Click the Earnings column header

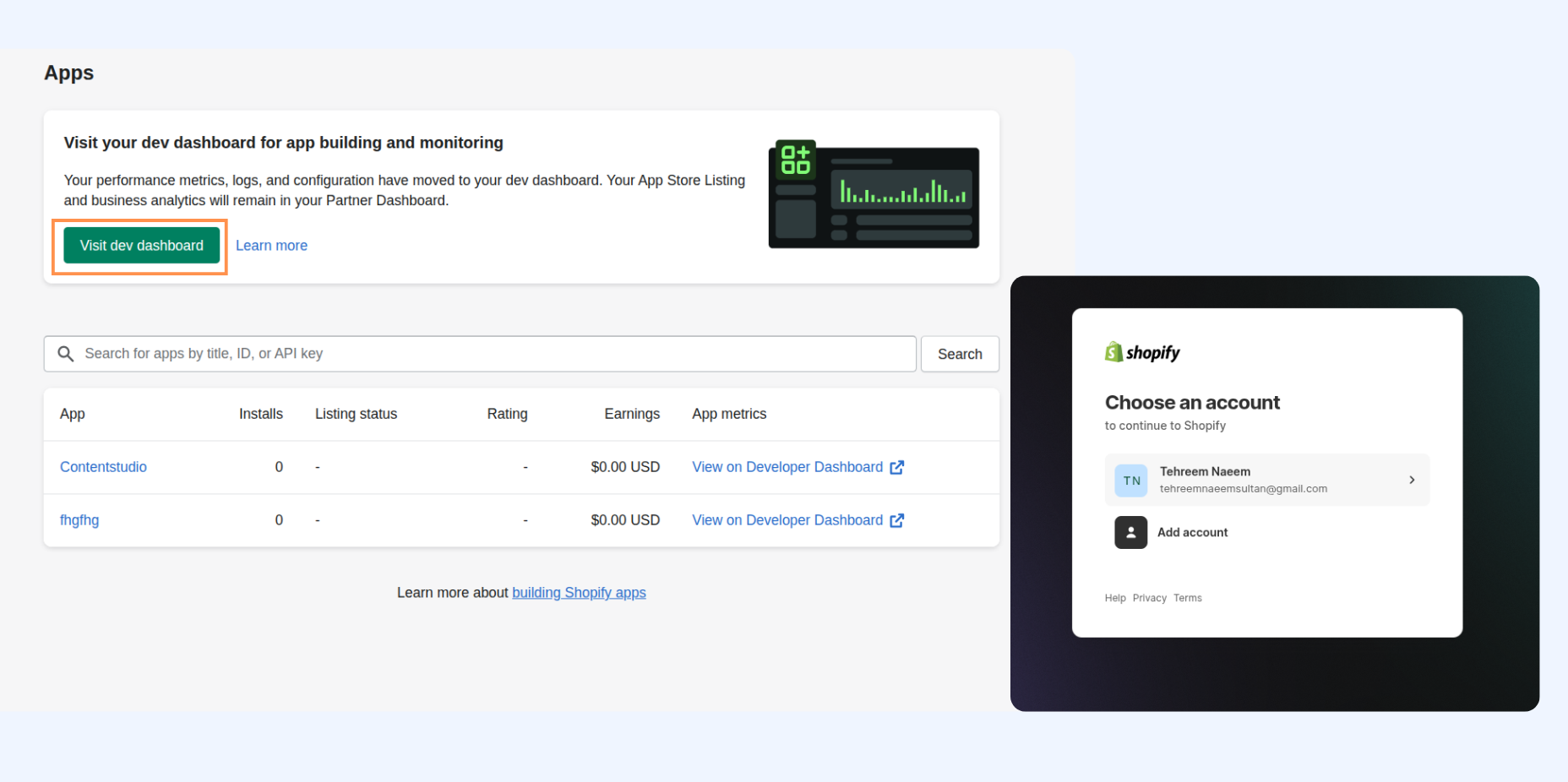point(632,414)
